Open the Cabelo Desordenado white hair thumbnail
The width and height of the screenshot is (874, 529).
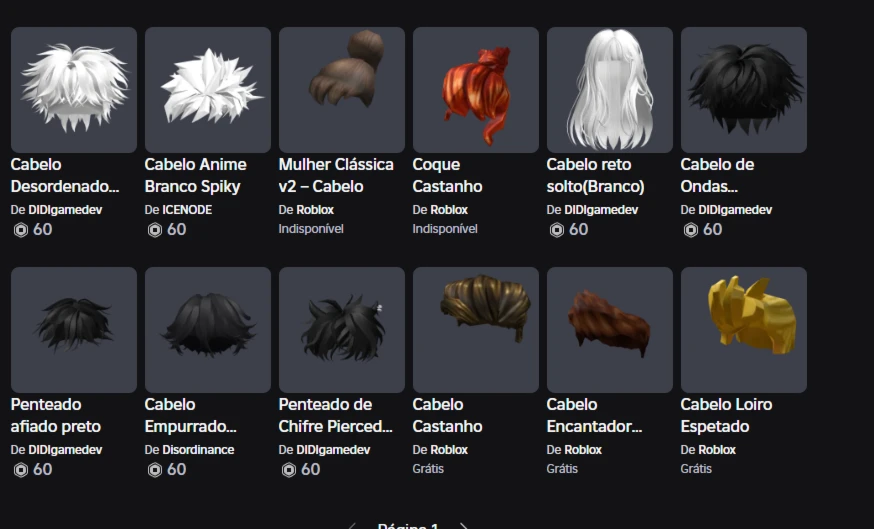click(74, 90)
